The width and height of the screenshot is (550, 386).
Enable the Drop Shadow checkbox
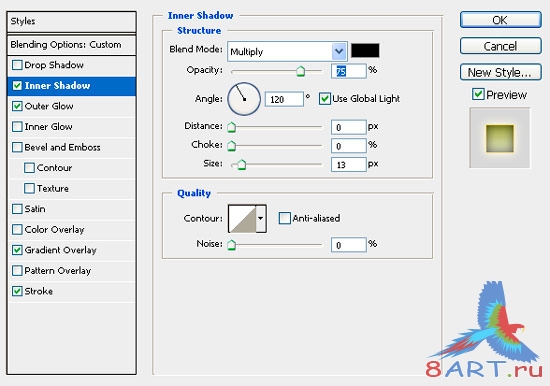17,65
